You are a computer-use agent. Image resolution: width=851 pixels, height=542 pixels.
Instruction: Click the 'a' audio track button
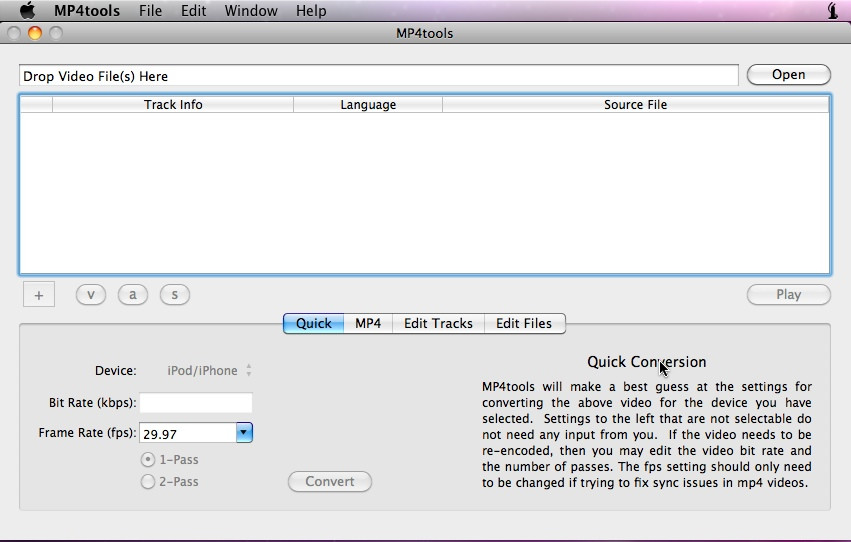[x=132, y=295]
